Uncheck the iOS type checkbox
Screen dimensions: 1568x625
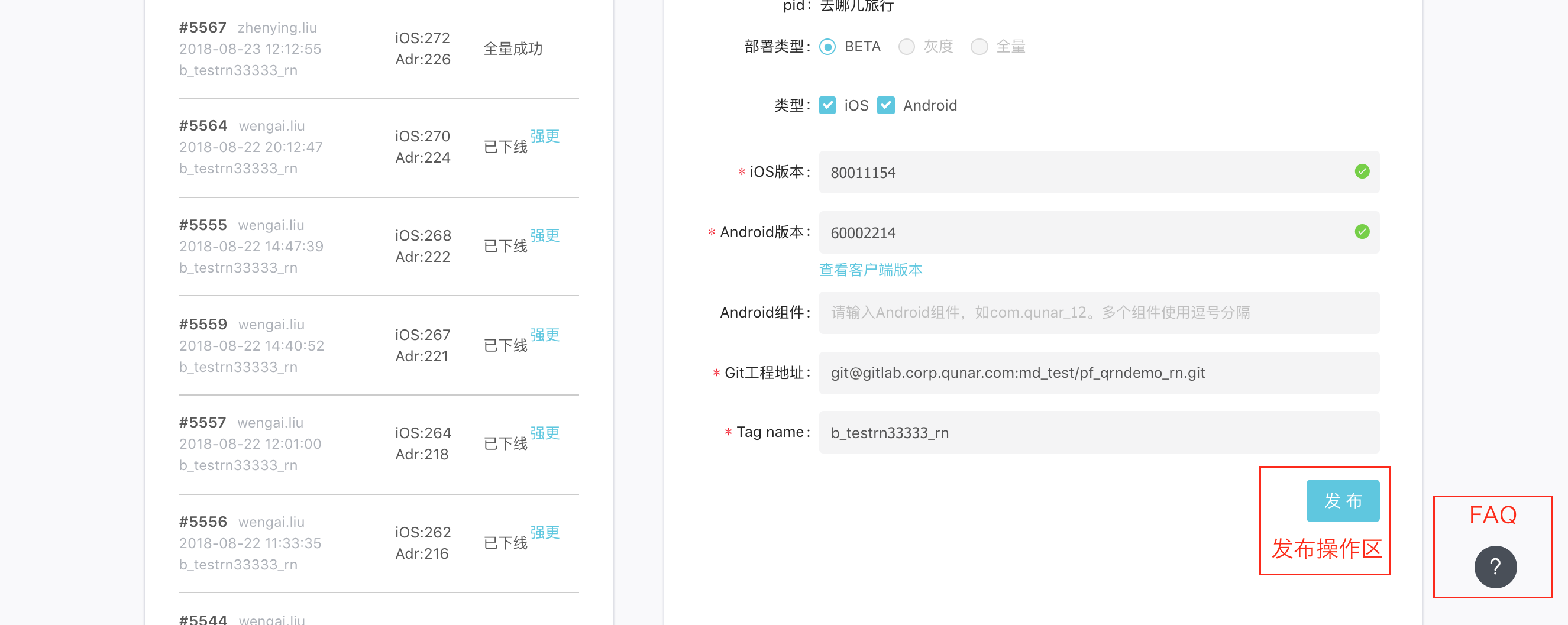click(827, 105)
